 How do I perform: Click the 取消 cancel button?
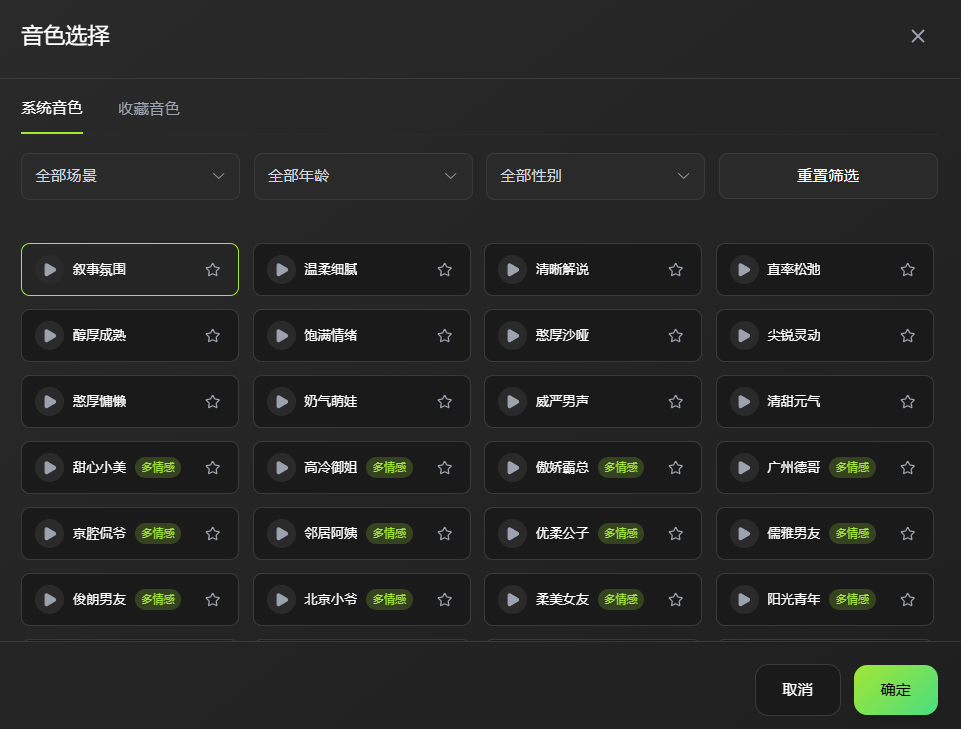pos(797,690)
